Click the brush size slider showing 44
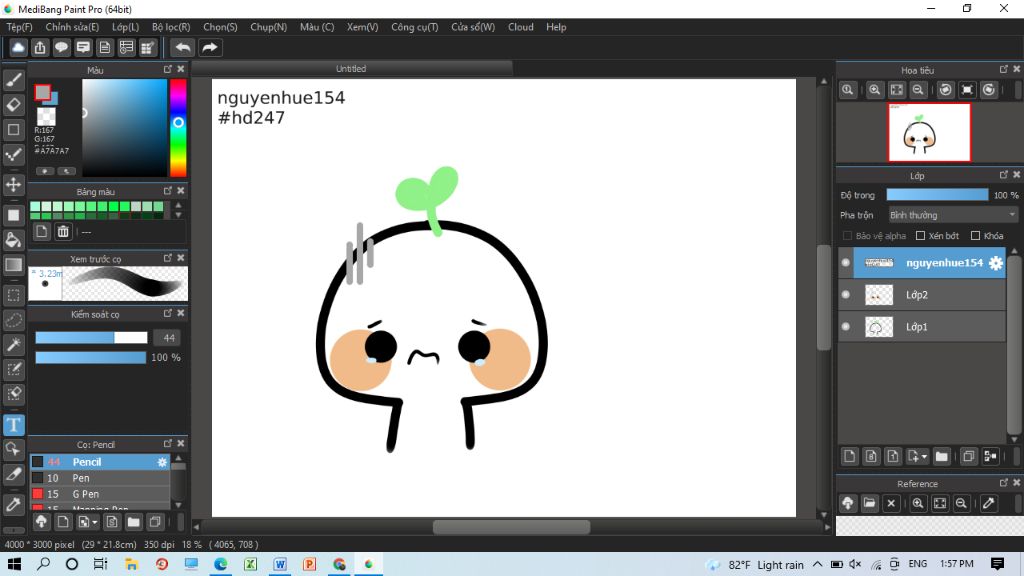This screenshot has height=576, width=1024. point(91,338)
